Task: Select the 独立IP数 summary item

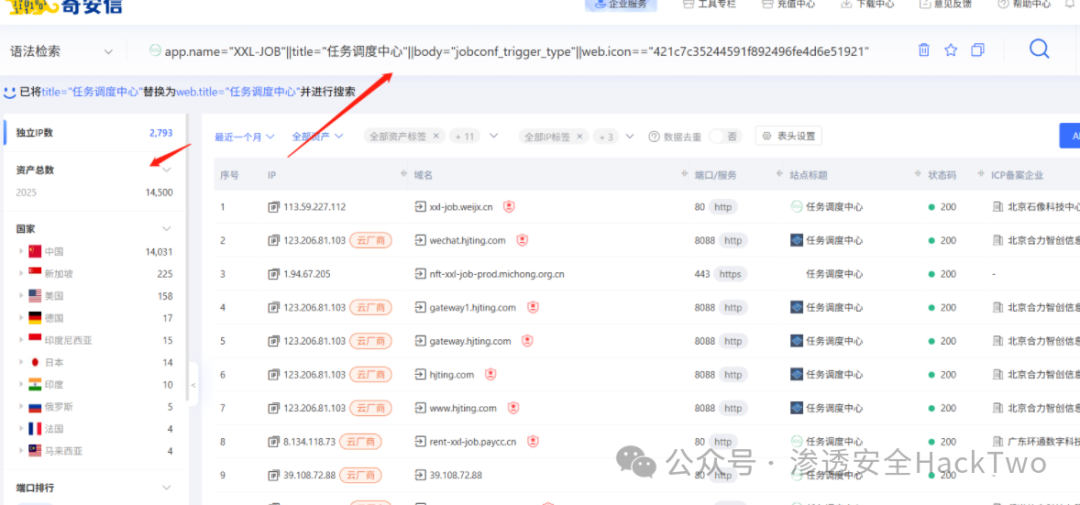Action: pos(94,133)
